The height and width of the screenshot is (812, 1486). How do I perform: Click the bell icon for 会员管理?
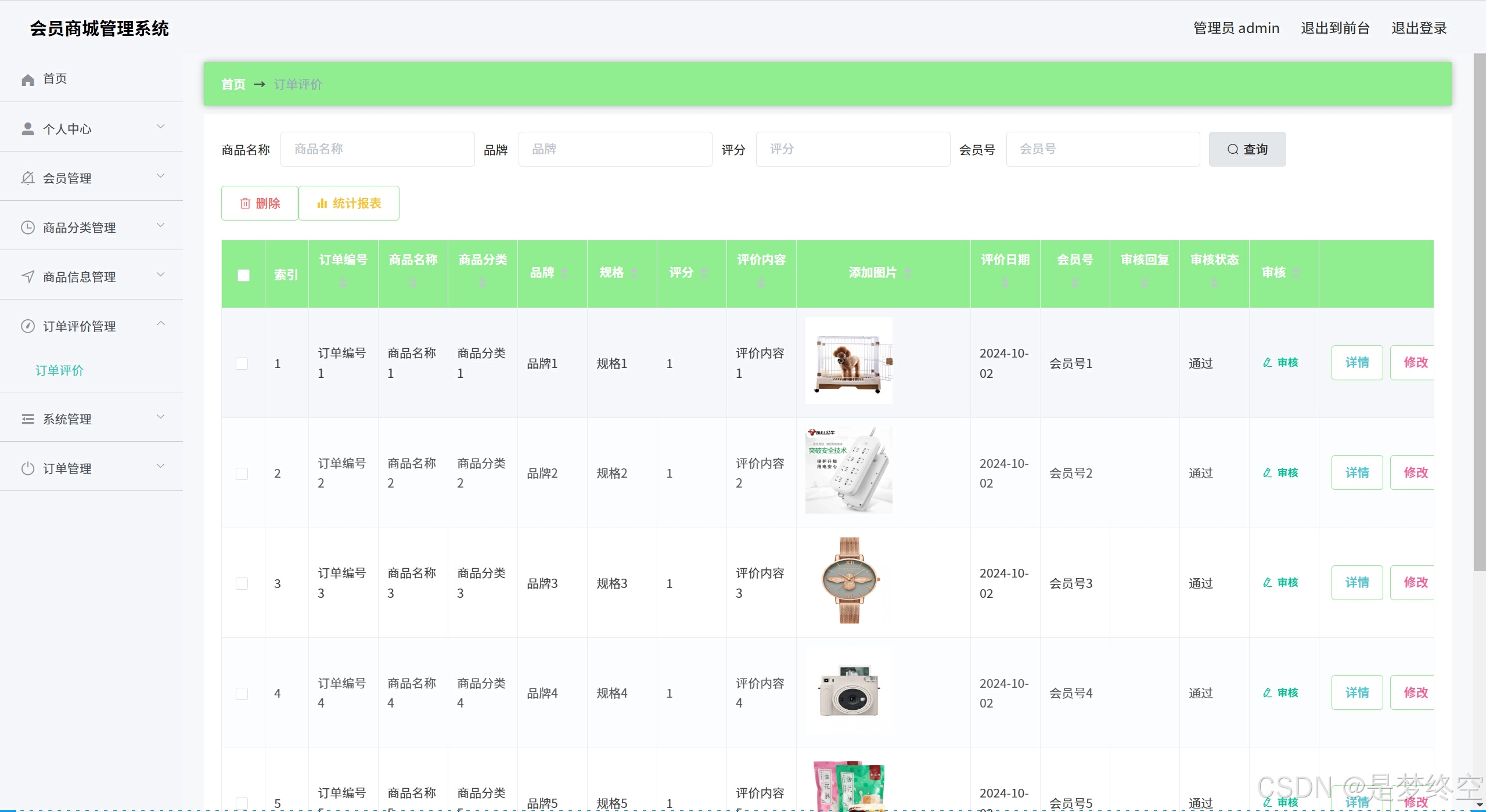pyautogui.click(x=27, y=178)
